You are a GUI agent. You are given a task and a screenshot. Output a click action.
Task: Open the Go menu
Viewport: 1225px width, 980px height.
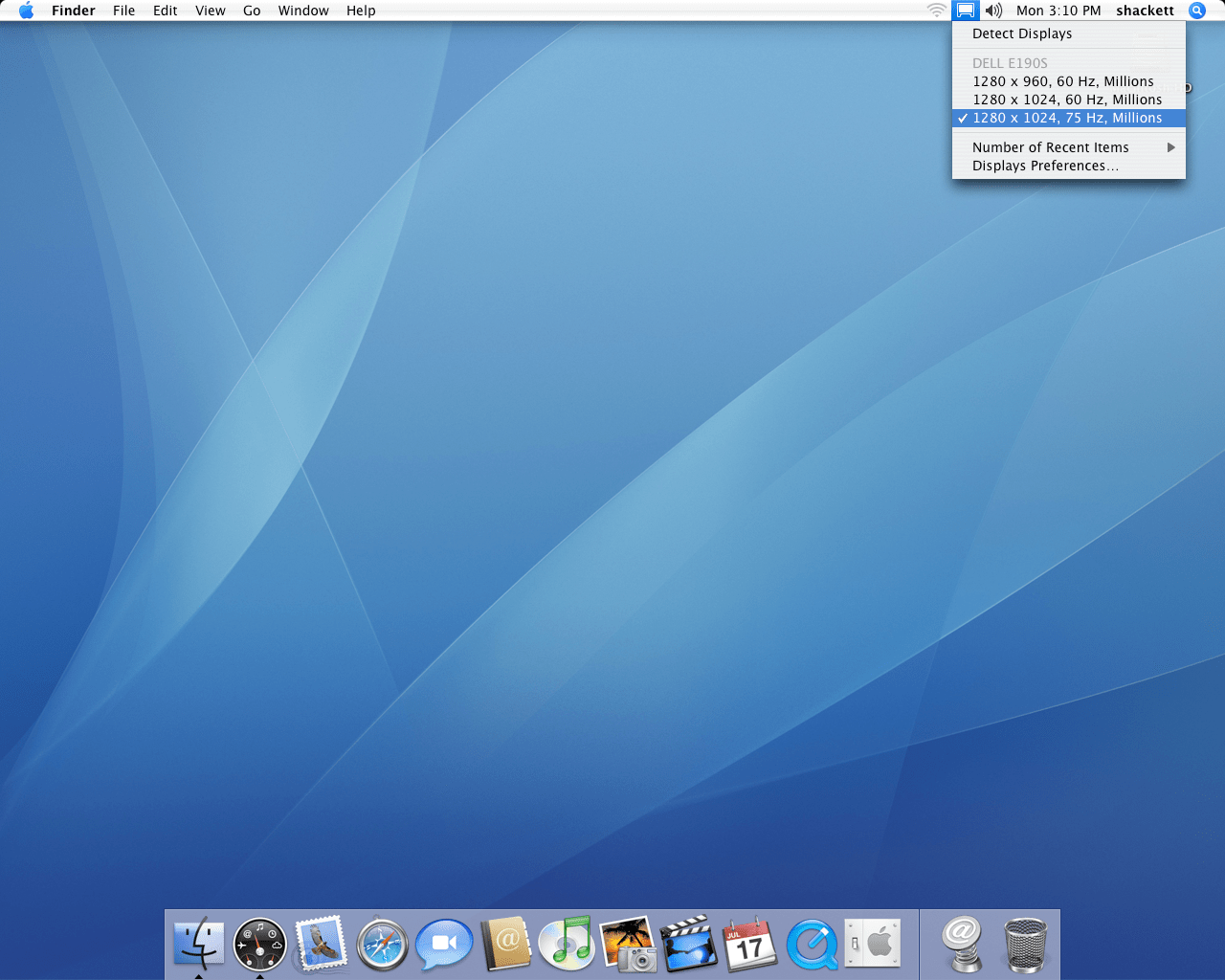[x=252, y=11]
